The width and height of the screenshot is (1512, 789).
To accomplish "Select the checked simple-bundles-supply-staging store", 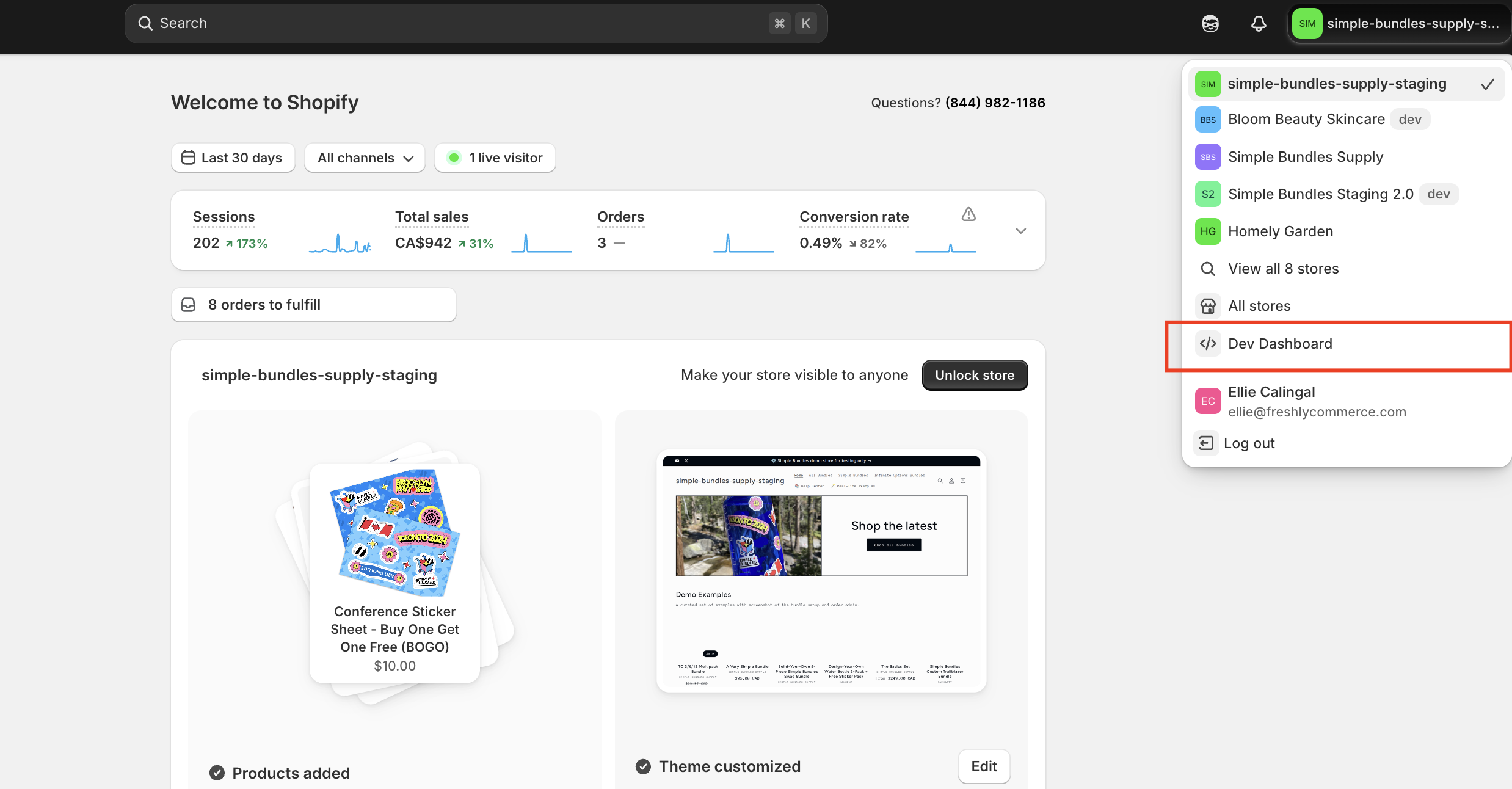I will (1337, 84).
